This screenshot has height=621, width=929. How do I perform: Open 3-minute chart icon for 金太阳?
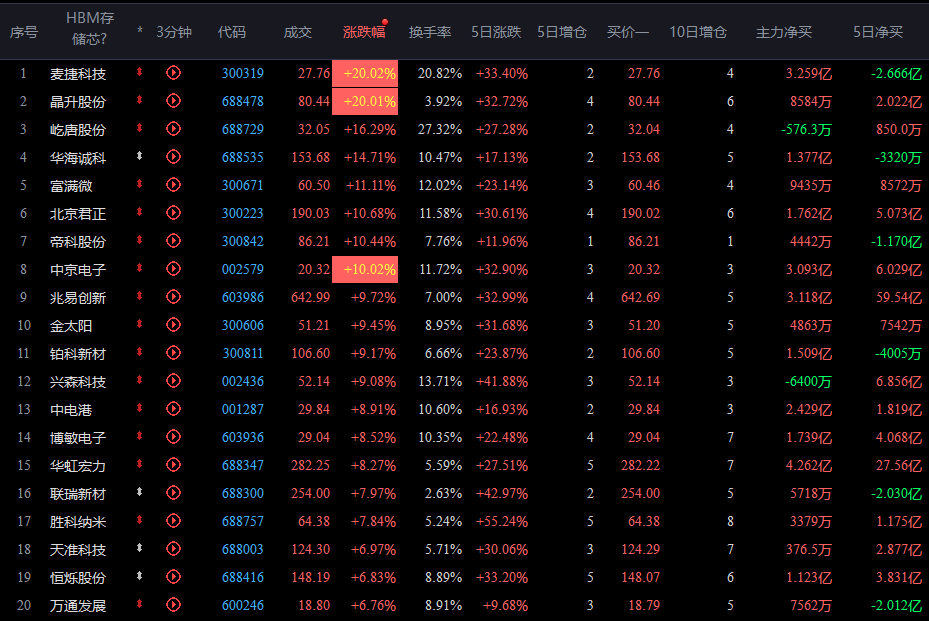tap(173, 325)
